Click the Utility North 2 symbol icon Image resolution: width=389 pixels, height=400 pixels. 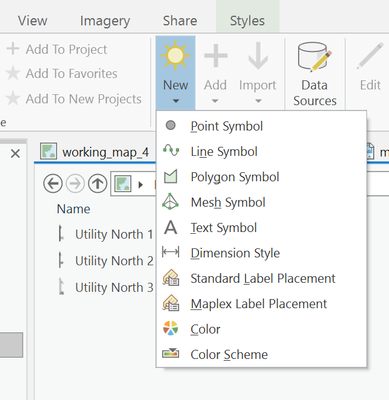(61, 260)
